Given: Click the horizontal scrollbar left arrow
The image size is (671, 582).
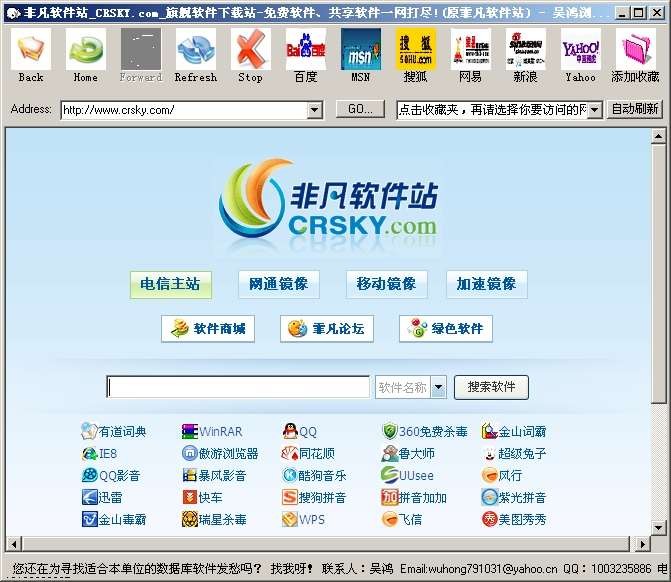Looking at the screenshot, I should pos(14,544).
